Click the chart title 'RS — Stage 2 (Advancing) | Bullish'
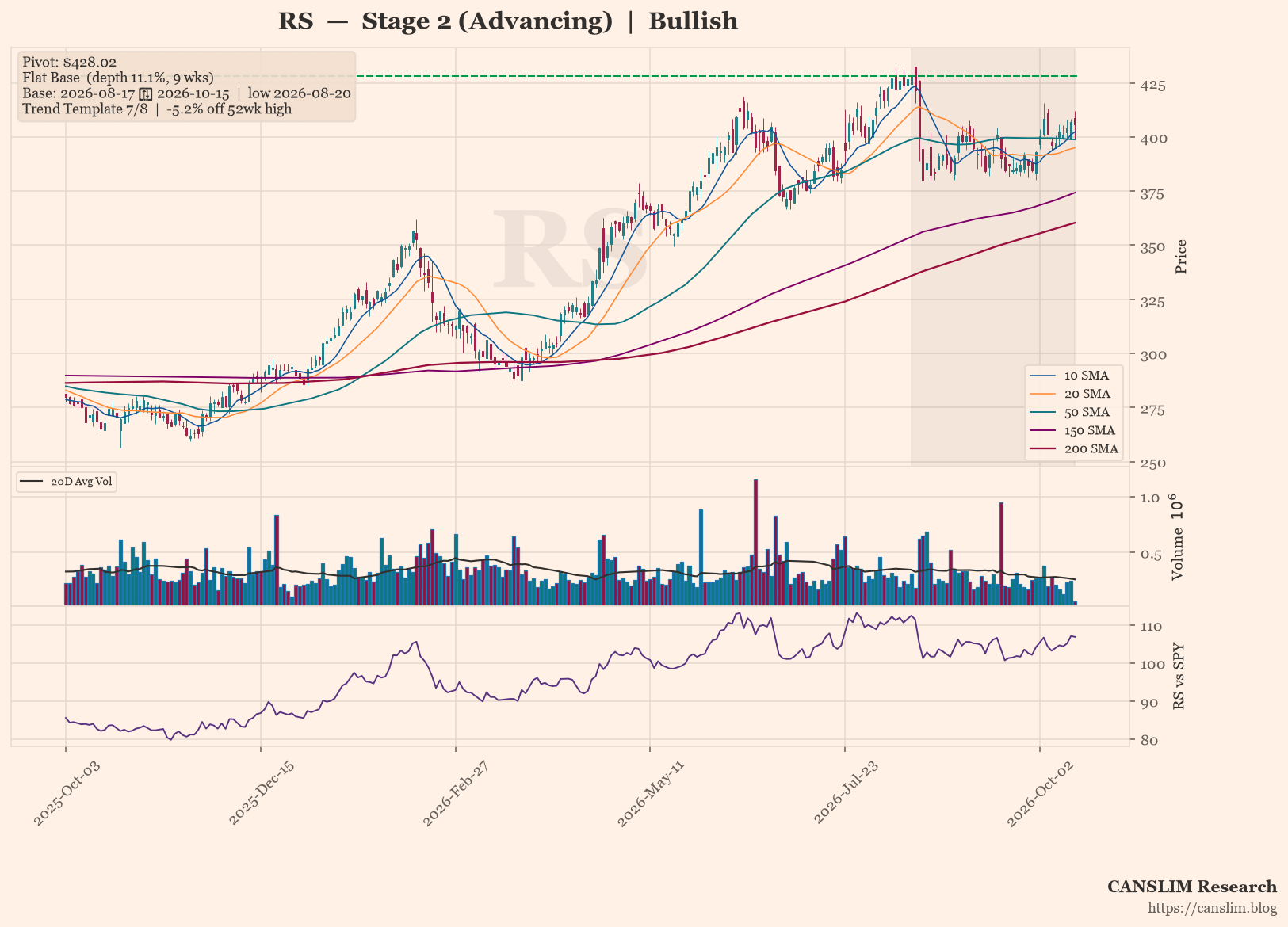1288x927 pixels. click(x=508, y=21)
